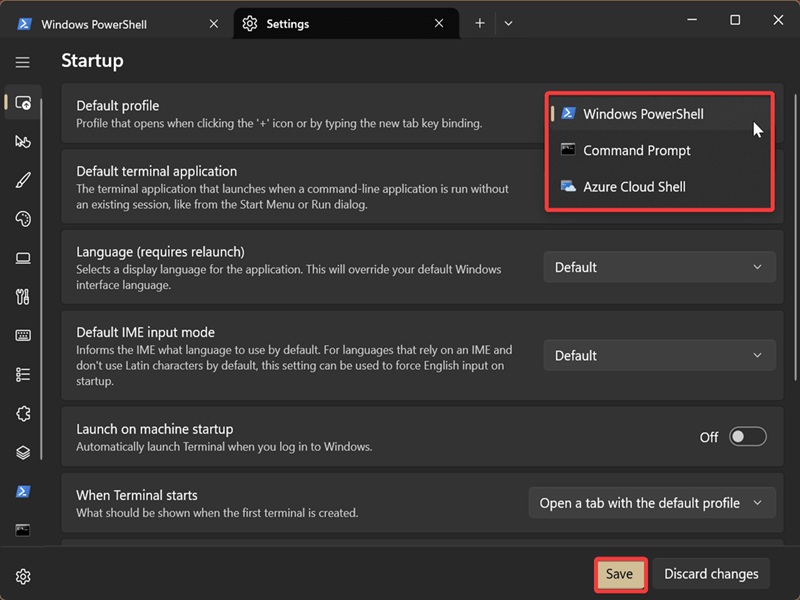Open the Default IME input mode dropdown
The width and height of the screenshot is (800, 600).
tap(659, 355)
